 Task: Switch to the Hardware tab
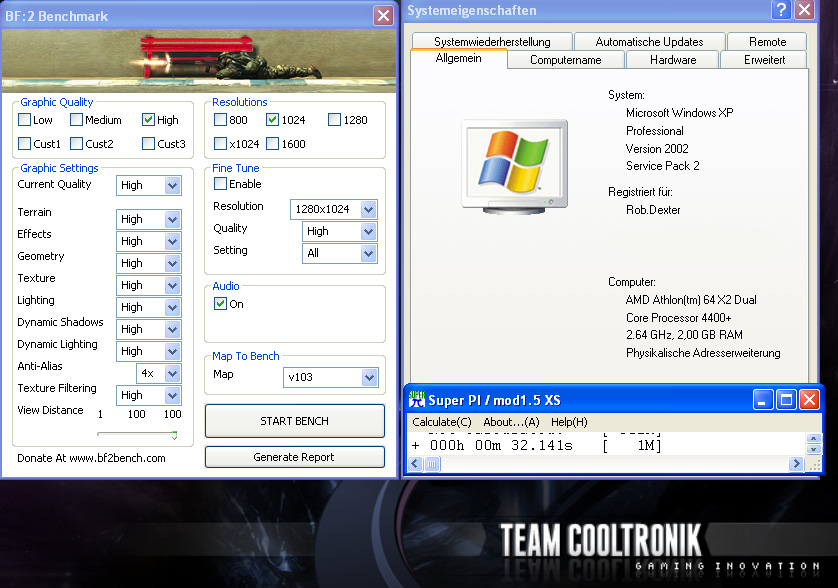[673, 60]
